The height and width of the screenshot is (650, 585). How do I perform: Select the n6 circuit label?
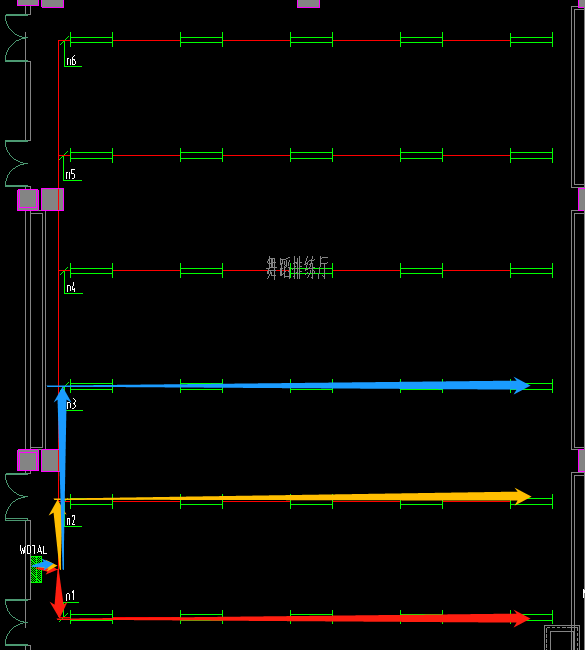71,61
